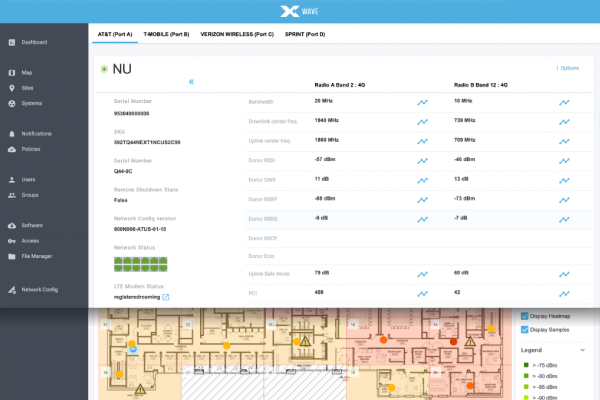Toggle the Display Heatmap checkbox
The width and height of the screenshot is (600, 400).
point(525,317)
